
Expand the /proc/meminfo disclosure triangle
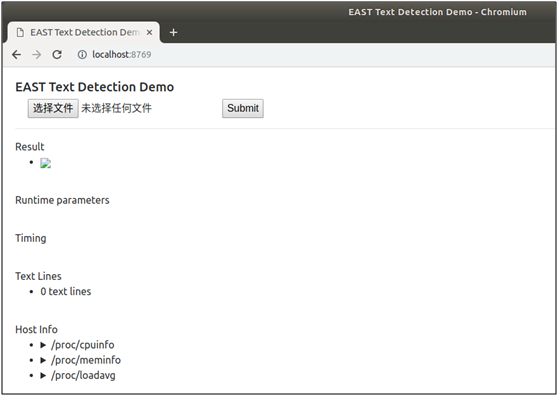point(43,360)
